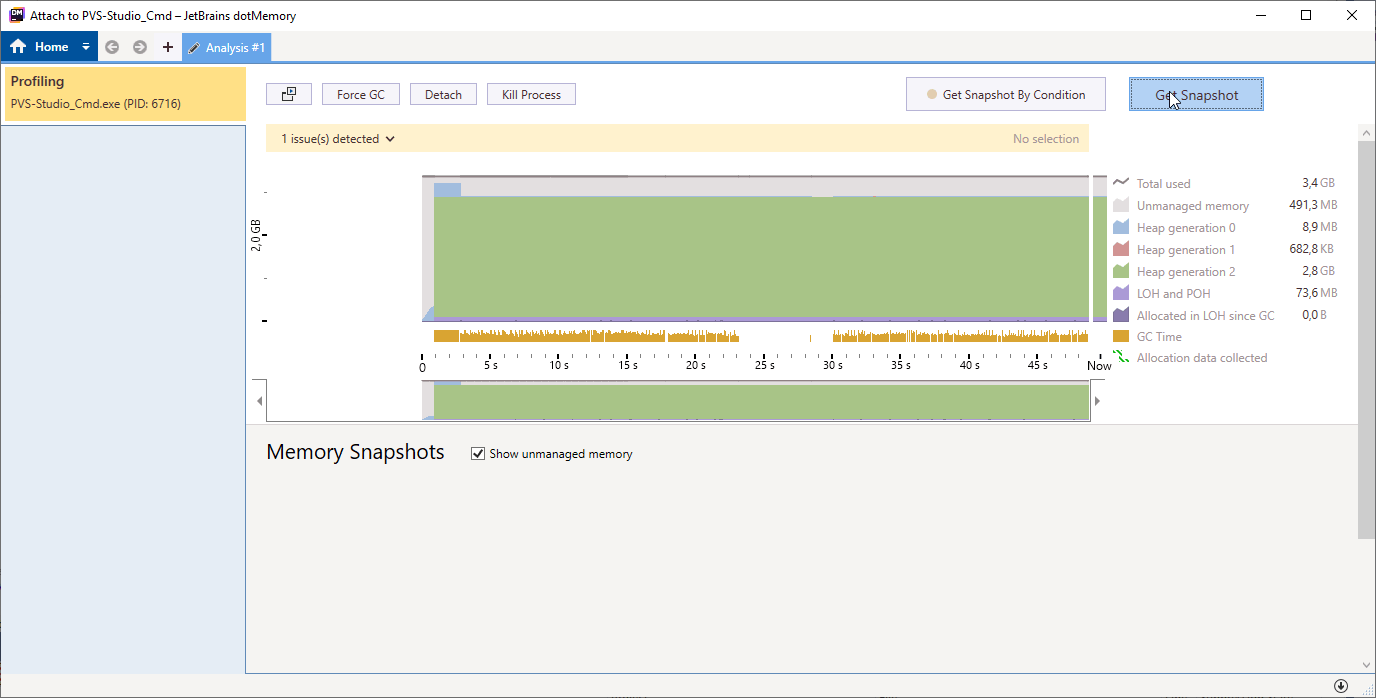Toggle Allocated in LOH since GC icon
1376x698 pixels.
tap(1121, 315)
